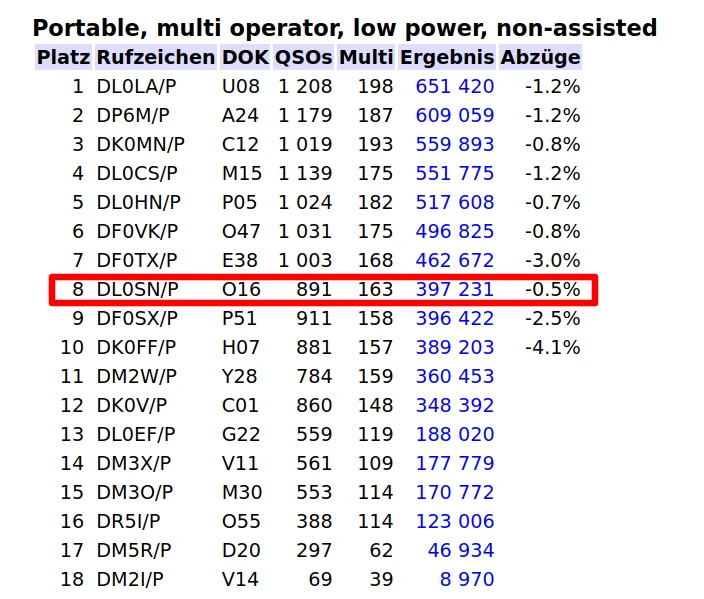Click the 188 020 result link
The image size is (704, 599).
[x=454, y=435]
